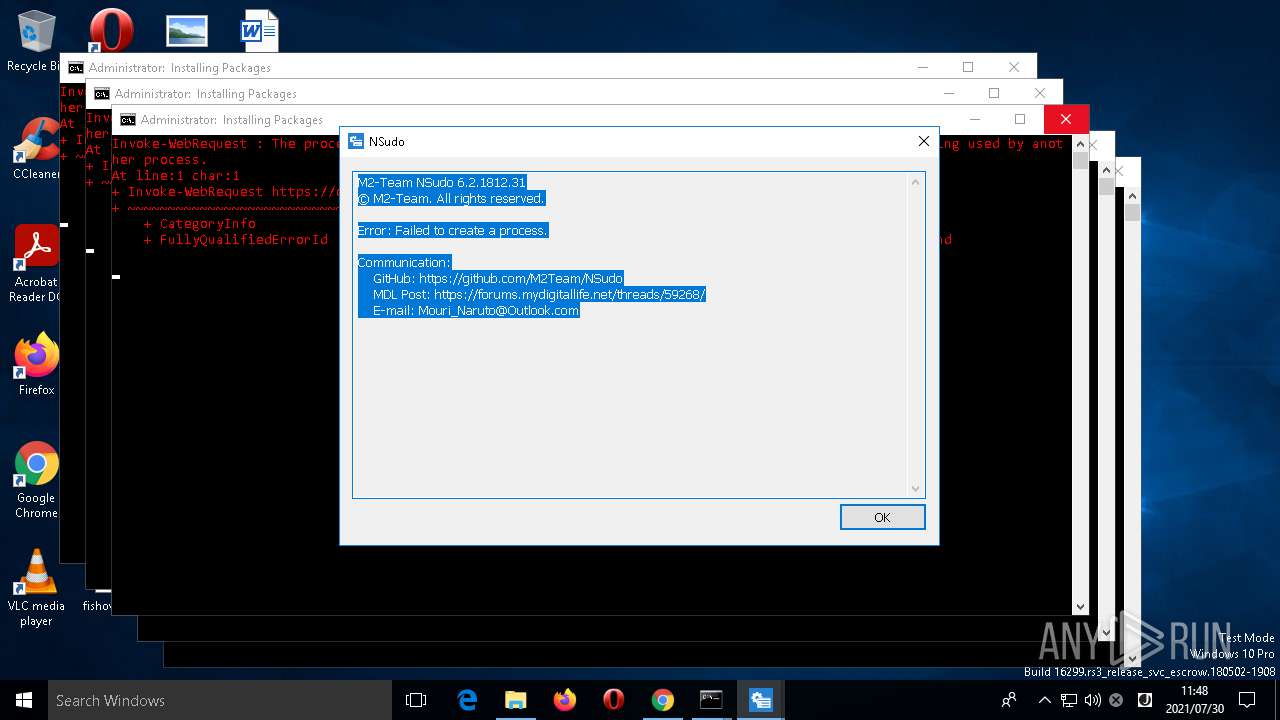Click the Search Windows box
Screen dimensions: 1280x720
pyautogui.click(x=220, y=700)
